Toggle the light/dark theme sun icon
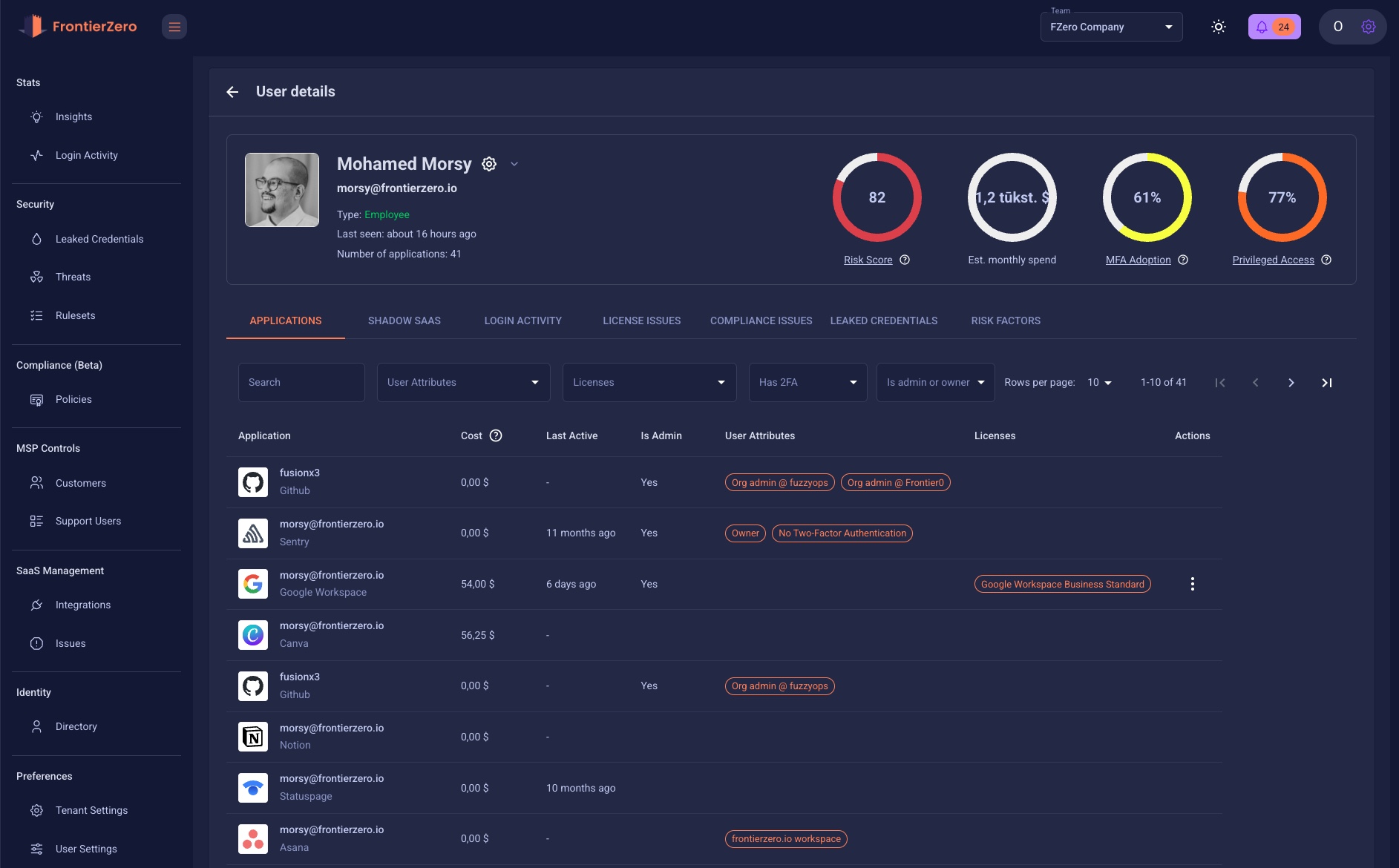Image resolution: width=1399 pixels, height=868 pixels. (x=1218, y=27)
